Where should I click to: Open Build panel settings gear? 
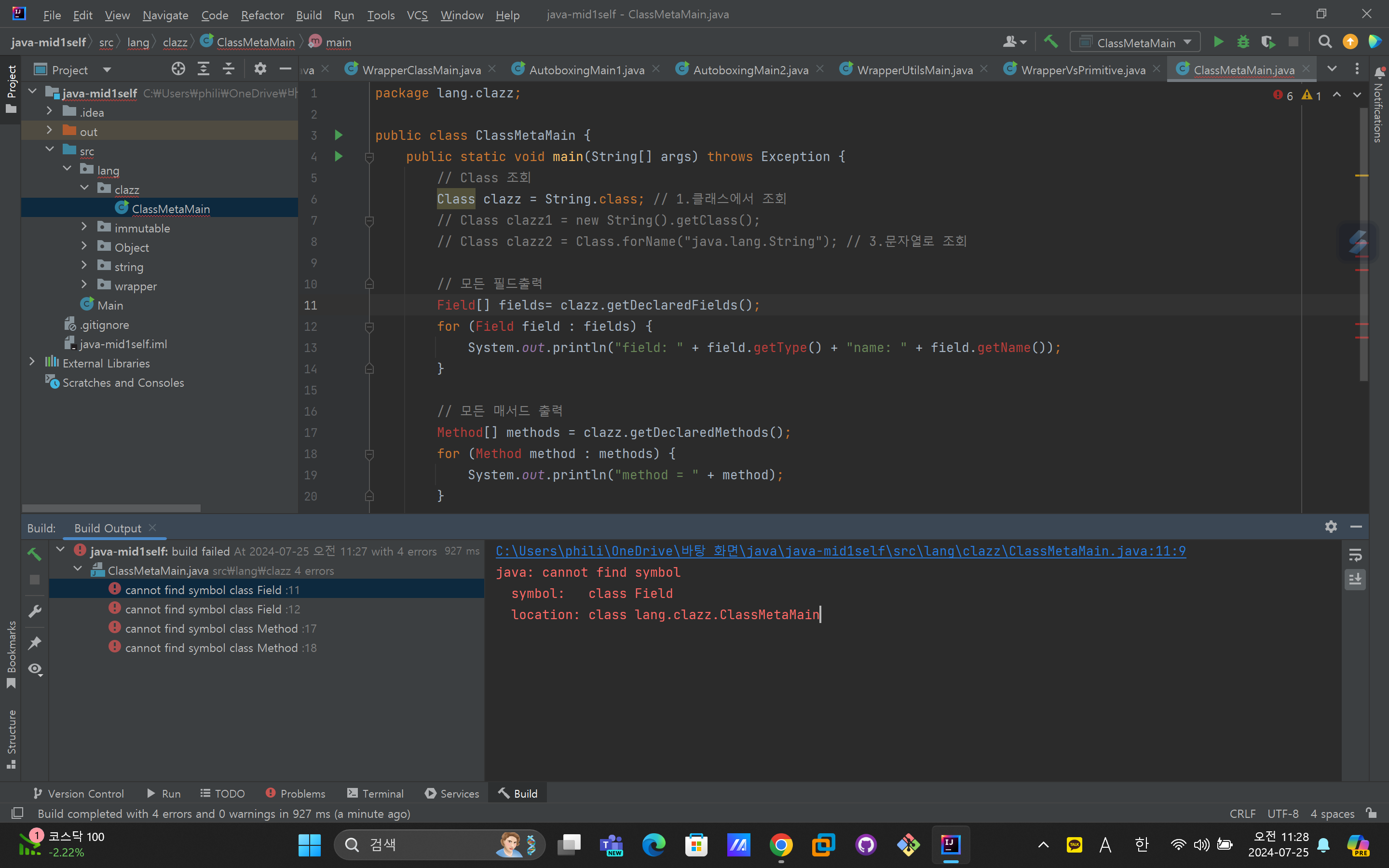click(x=1331, y=527)
